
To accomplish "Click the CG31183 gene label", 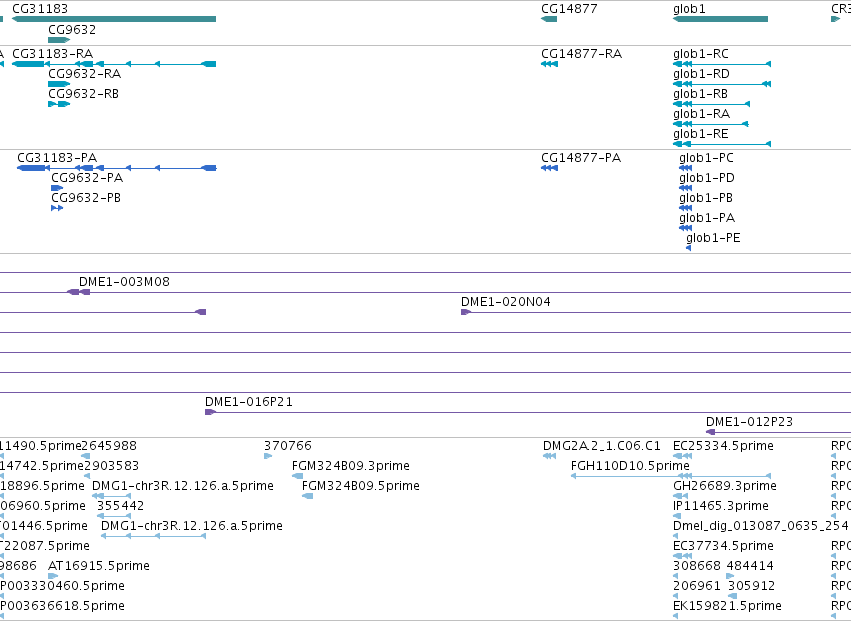I will coord(40,9).
